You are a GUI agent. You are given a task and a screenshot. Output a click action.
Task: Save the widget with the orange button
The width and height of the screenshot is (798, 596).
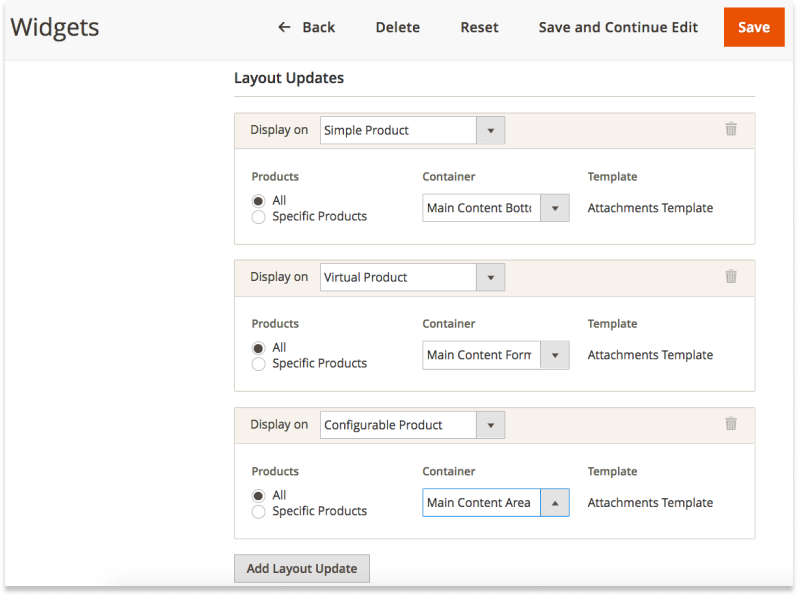pyautogui.click(x=754, y=27)
